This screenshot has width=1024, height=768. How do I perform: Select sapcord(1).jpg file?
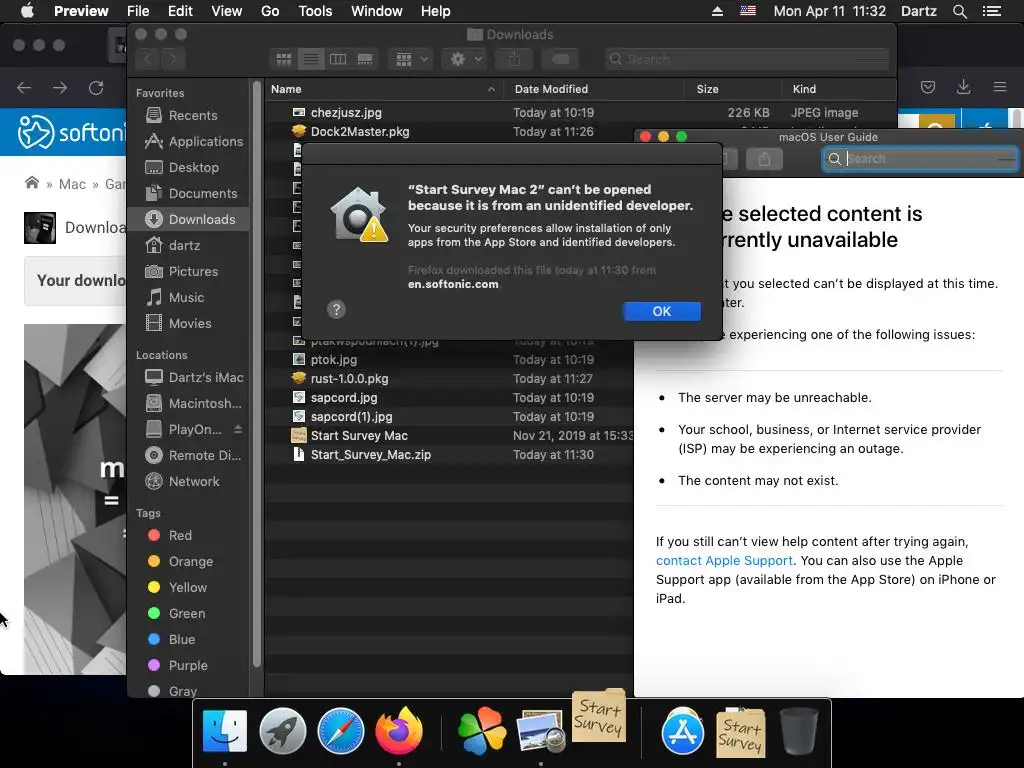(351, 417)
